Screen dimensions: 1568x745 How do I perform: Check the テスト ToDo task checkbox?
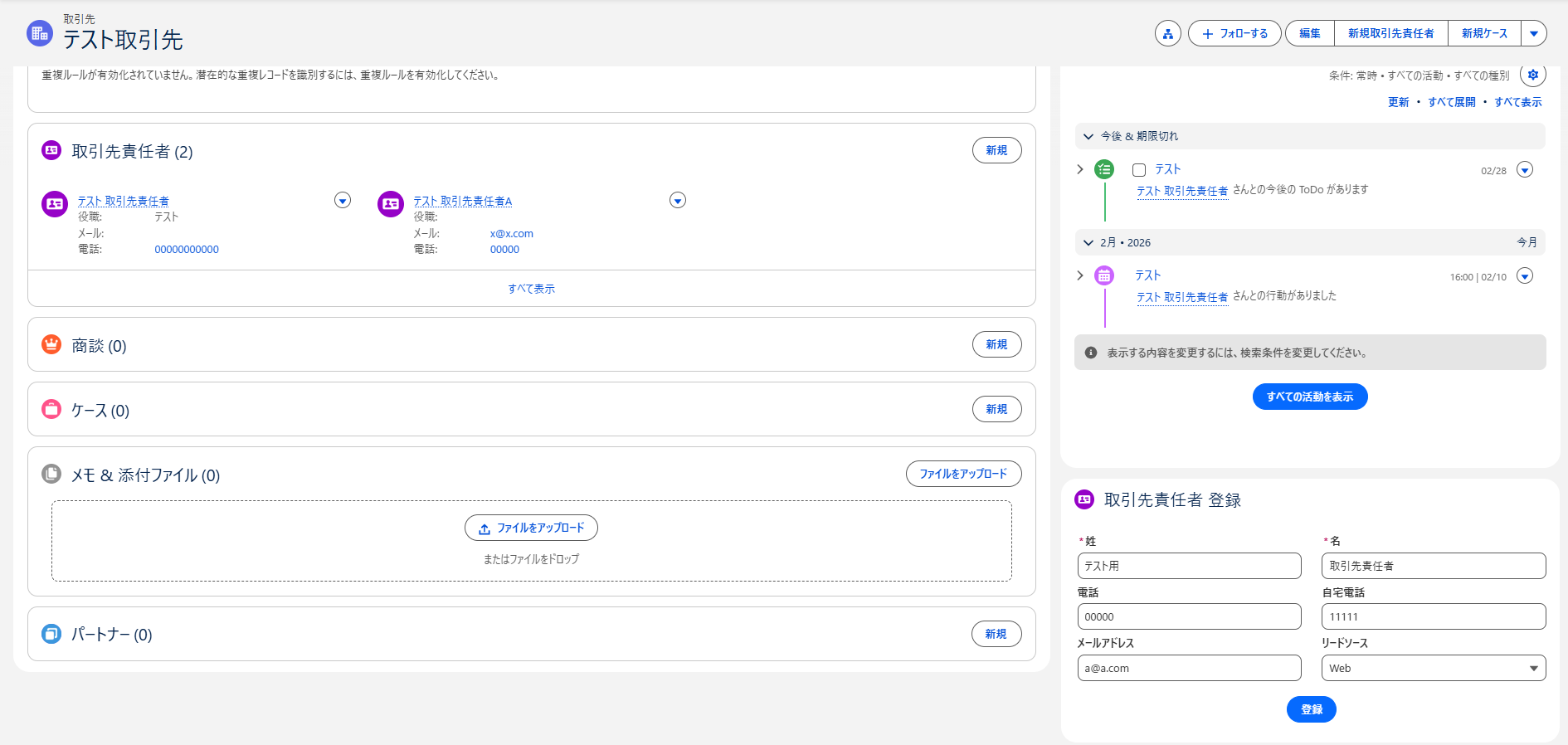point(1139,170)
